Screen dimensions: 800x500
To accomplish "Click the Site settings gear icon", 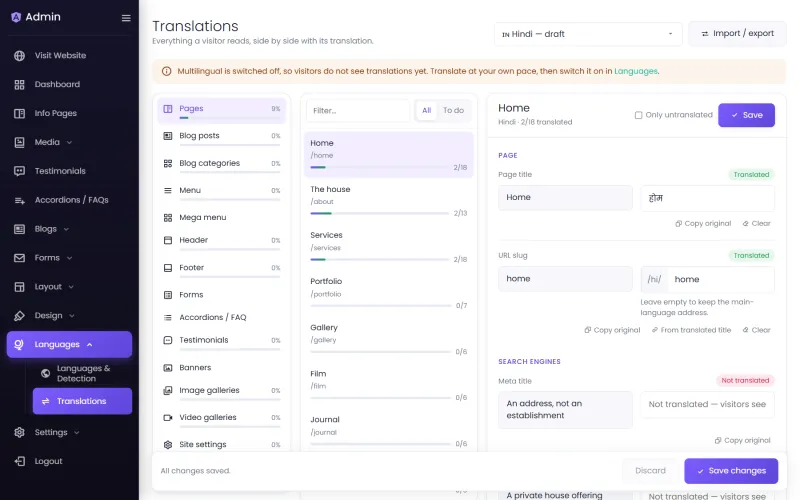I will (167, 444).
